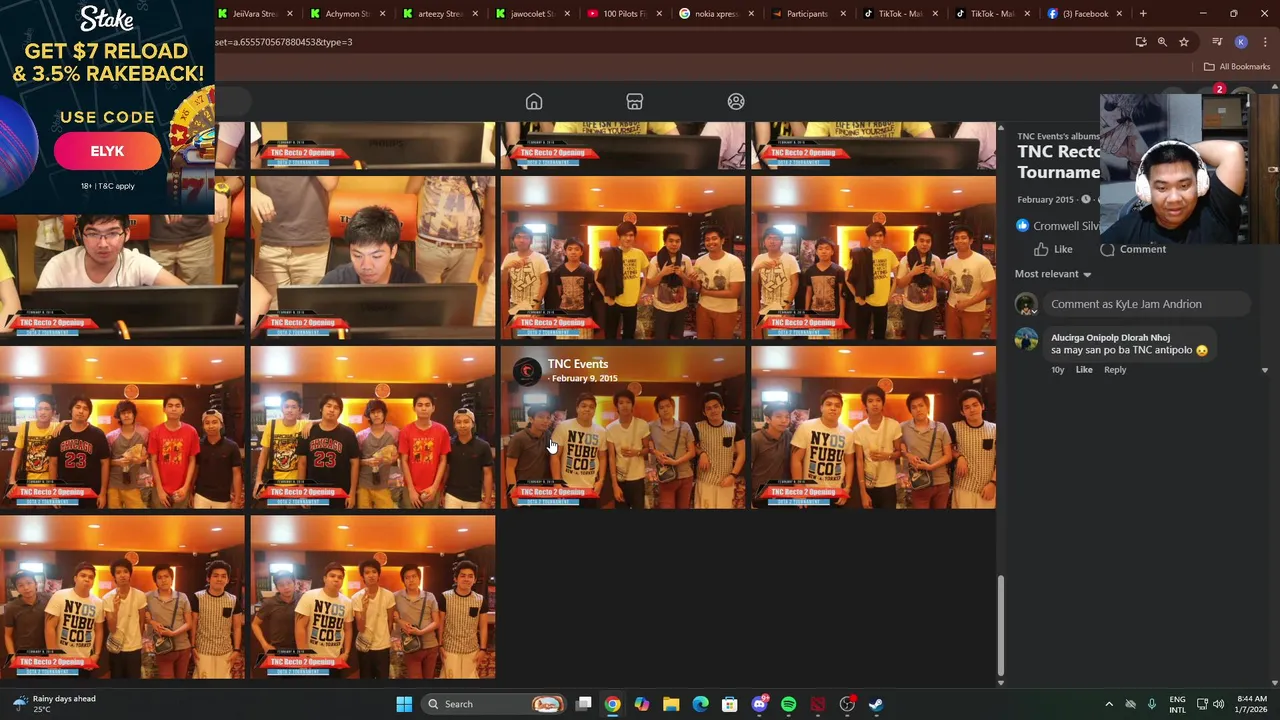
Task: Expand Most relevant comment sort dropdown
Action: tap(1052, 274)
